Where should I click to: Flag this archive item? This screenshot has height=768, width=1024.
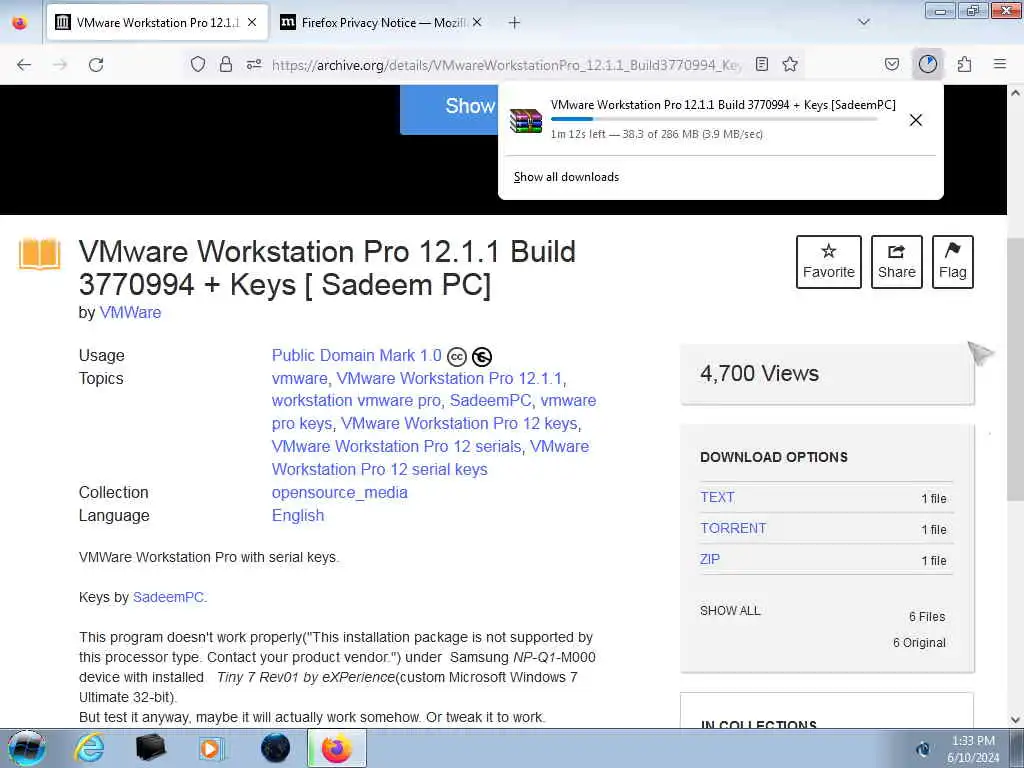coord(953,262)
